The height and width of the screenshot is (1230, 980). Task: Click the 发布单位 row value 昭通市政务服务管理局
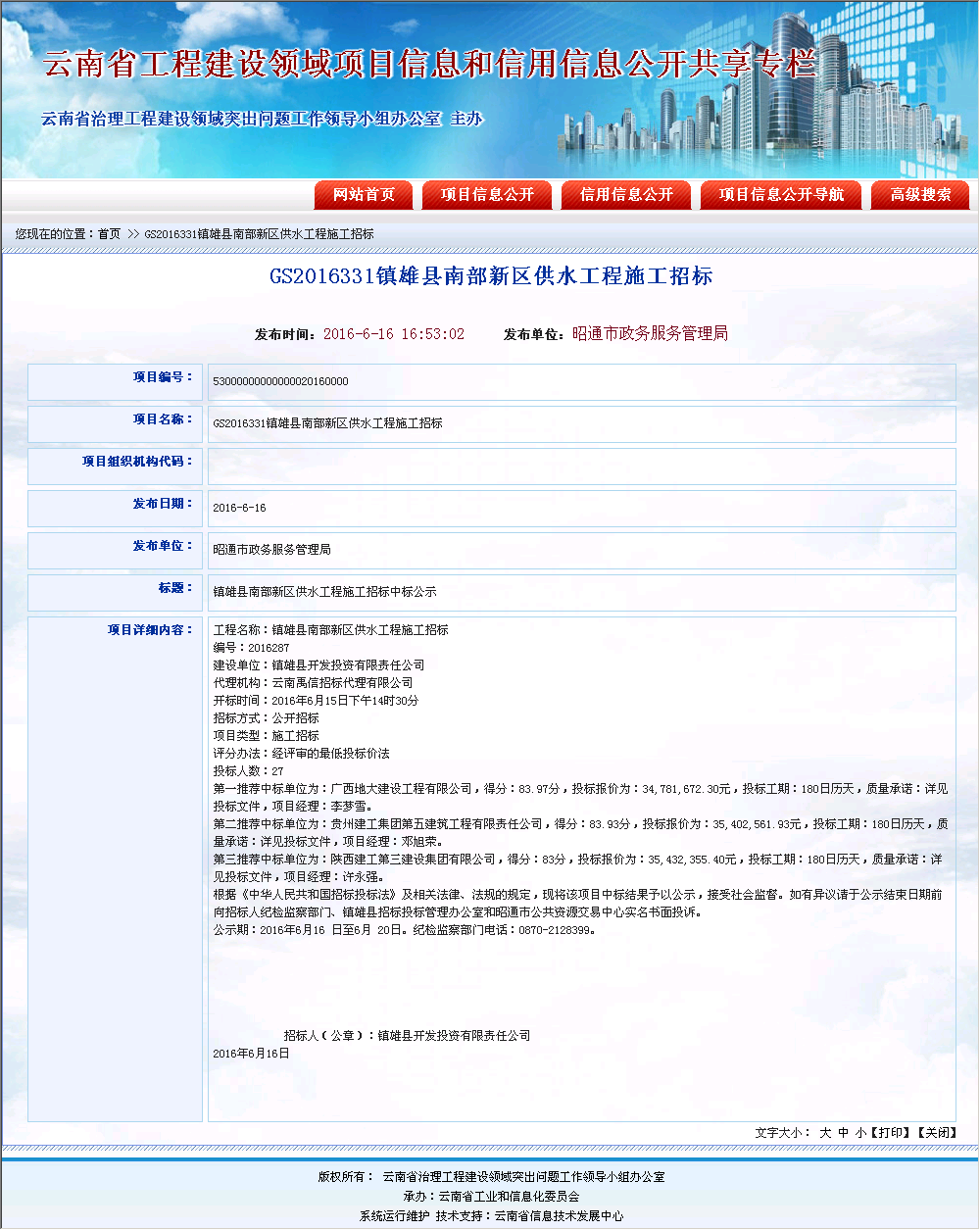271,550
